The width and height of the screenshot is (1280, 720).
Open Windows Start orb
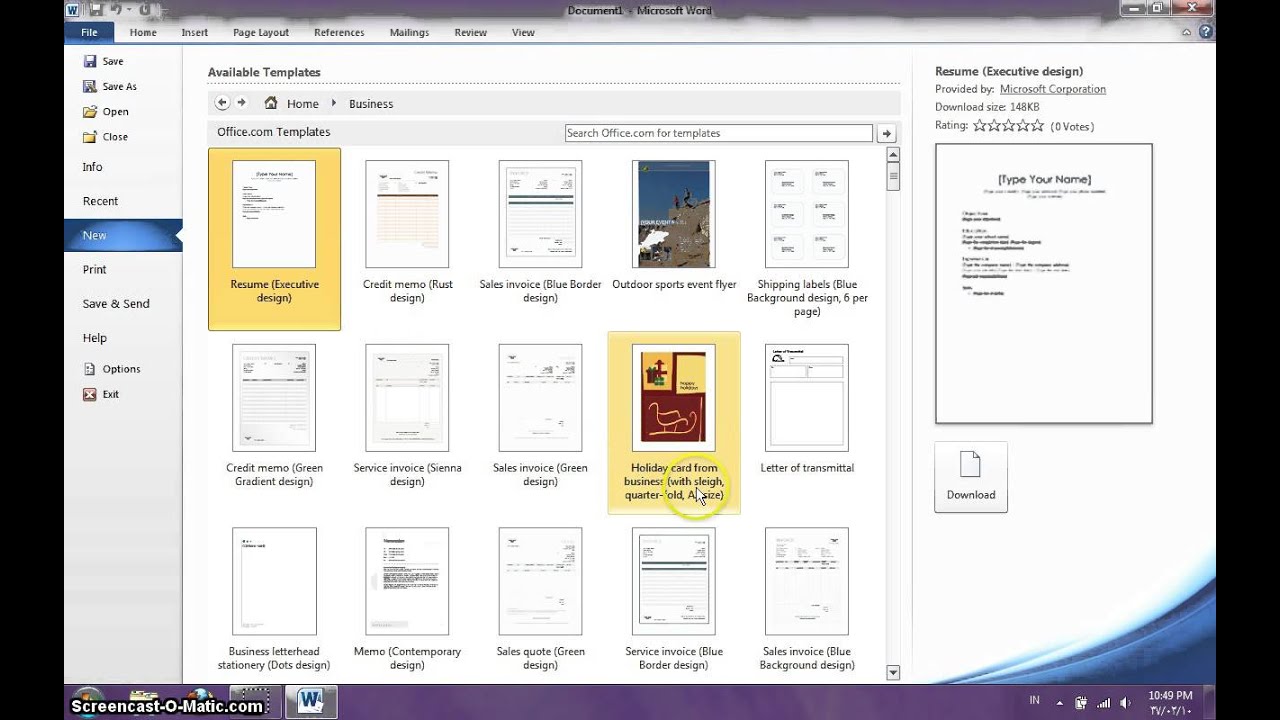[88, 701]
